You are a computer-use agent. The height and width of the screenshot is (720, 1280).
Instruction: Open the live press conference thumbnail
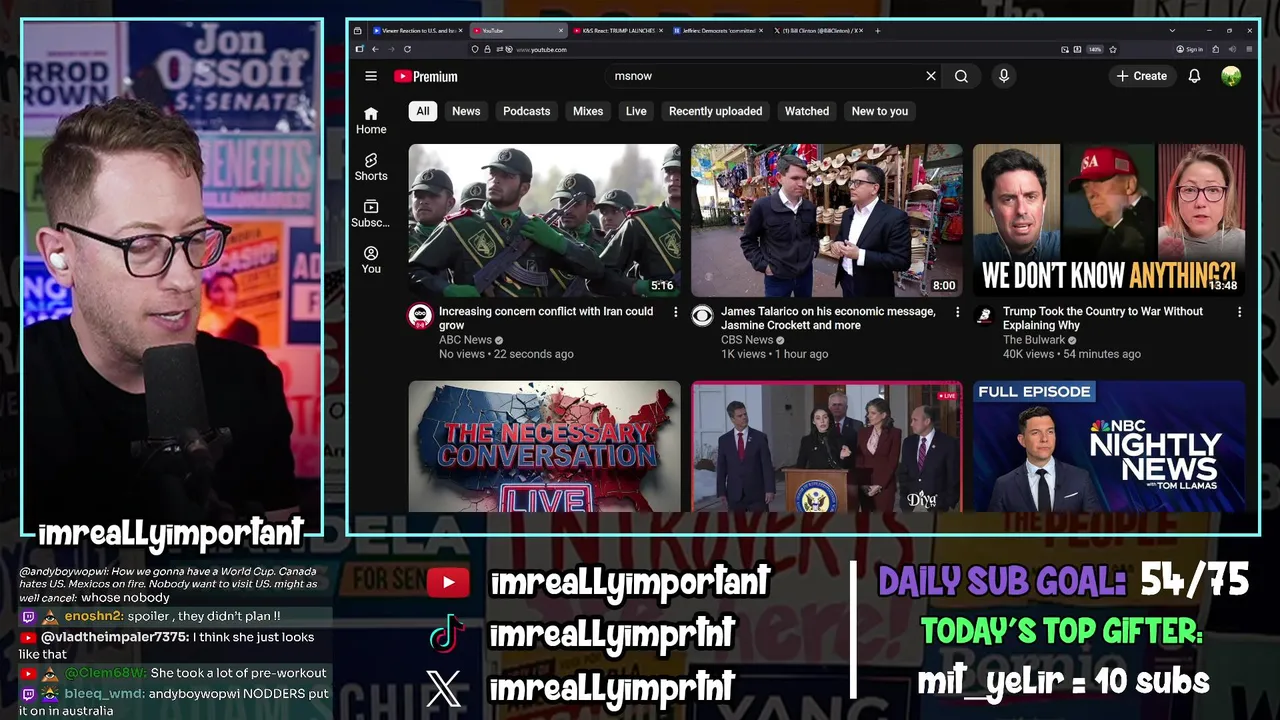827,446
